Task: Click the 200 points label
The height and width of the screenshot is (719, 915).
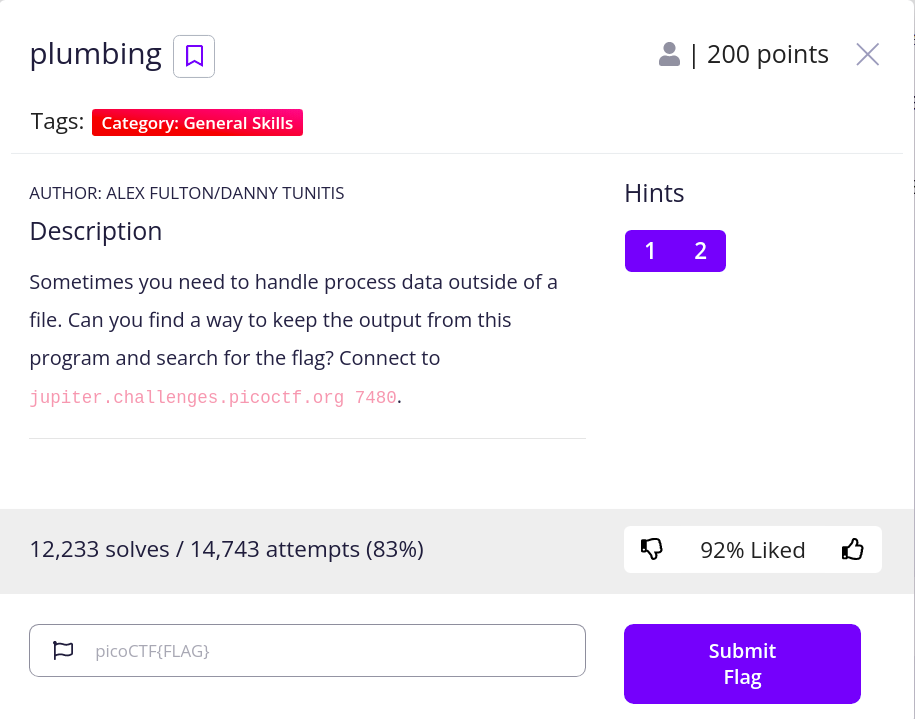Action: pyautogui.click(x=767, y=55)
